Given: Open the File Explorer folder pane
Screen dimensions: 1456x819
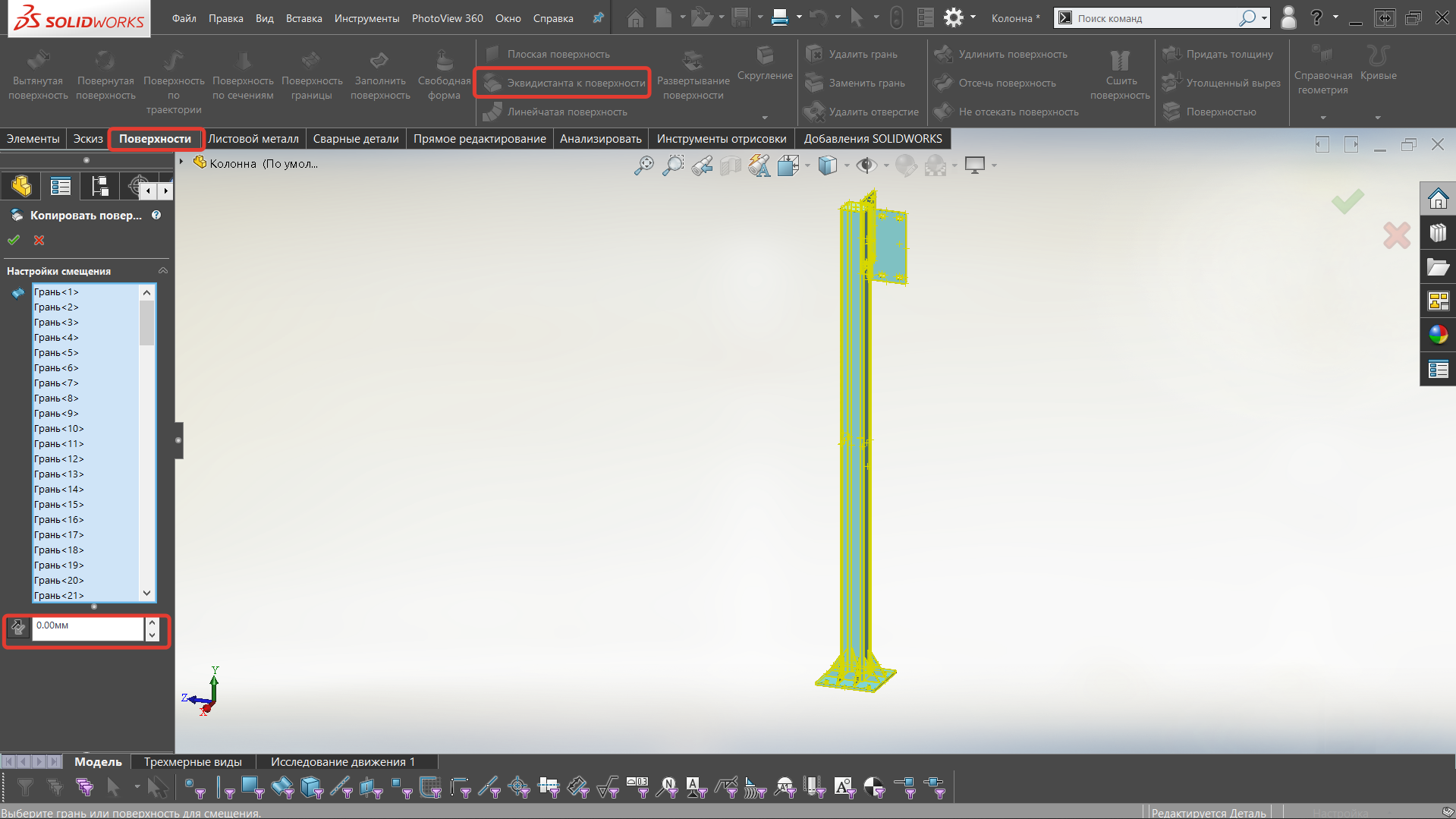Looking at the screenshot, I should [x=1438, y=267].
